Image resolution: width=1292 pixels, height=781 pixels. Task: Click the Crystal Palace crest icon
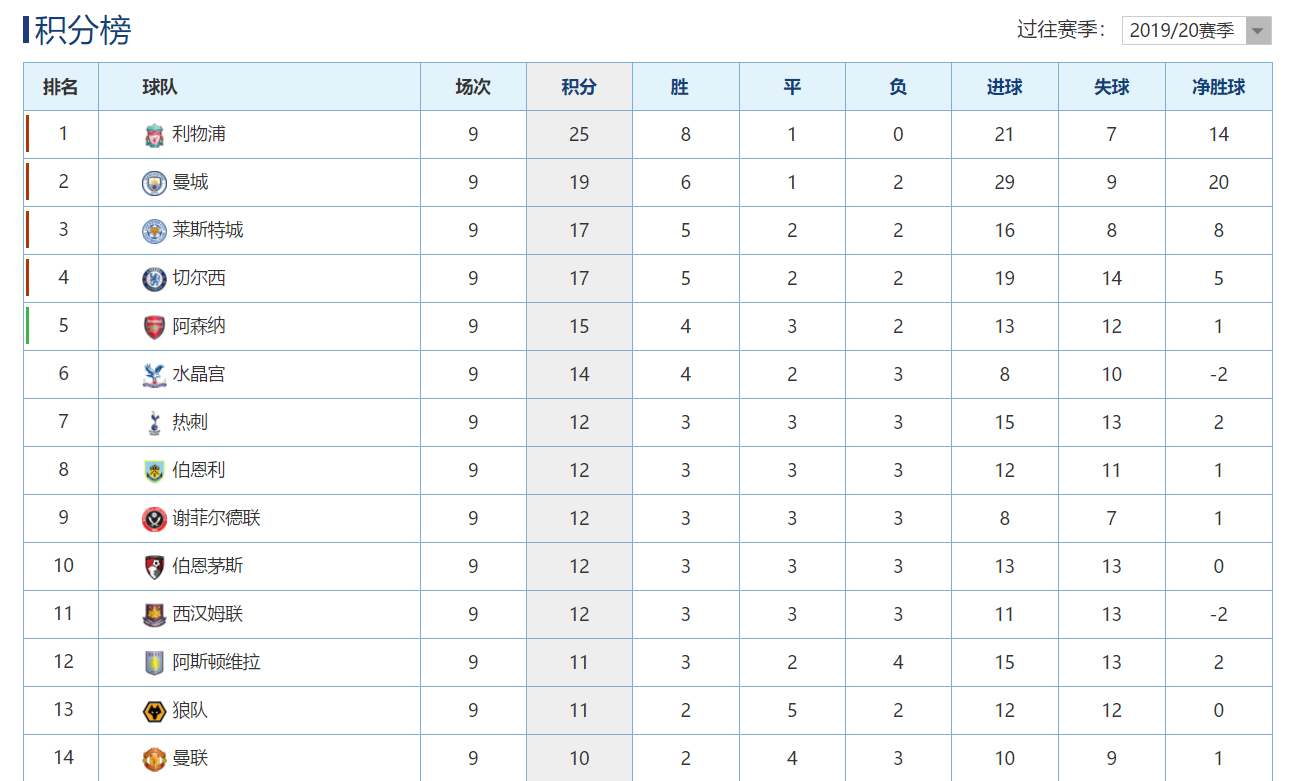[x=154, y=375]
